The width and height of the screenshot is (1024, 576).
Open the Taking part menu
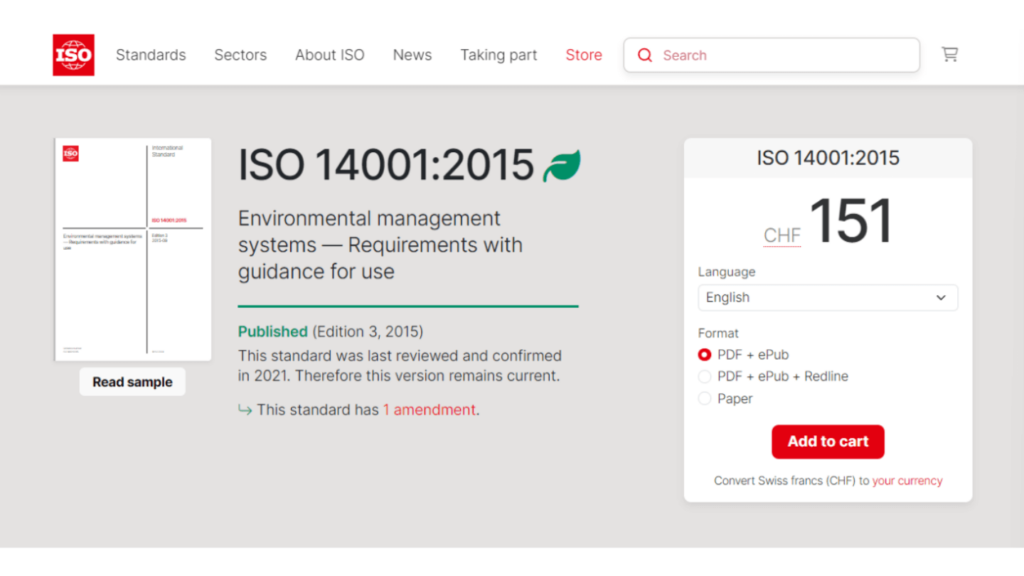click(x=498, y=55)
